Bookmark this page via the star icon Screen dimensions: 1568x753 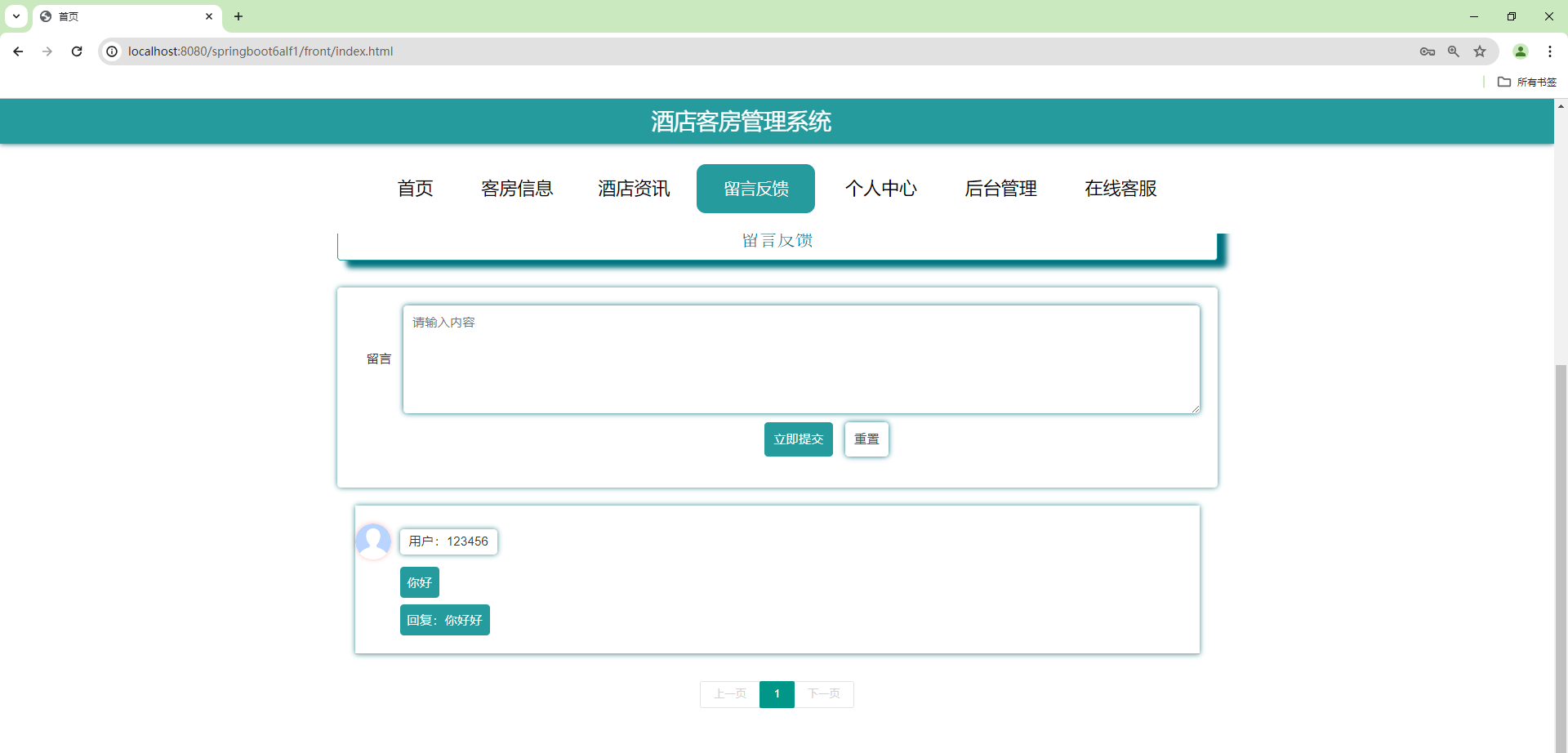point(1481,51)
